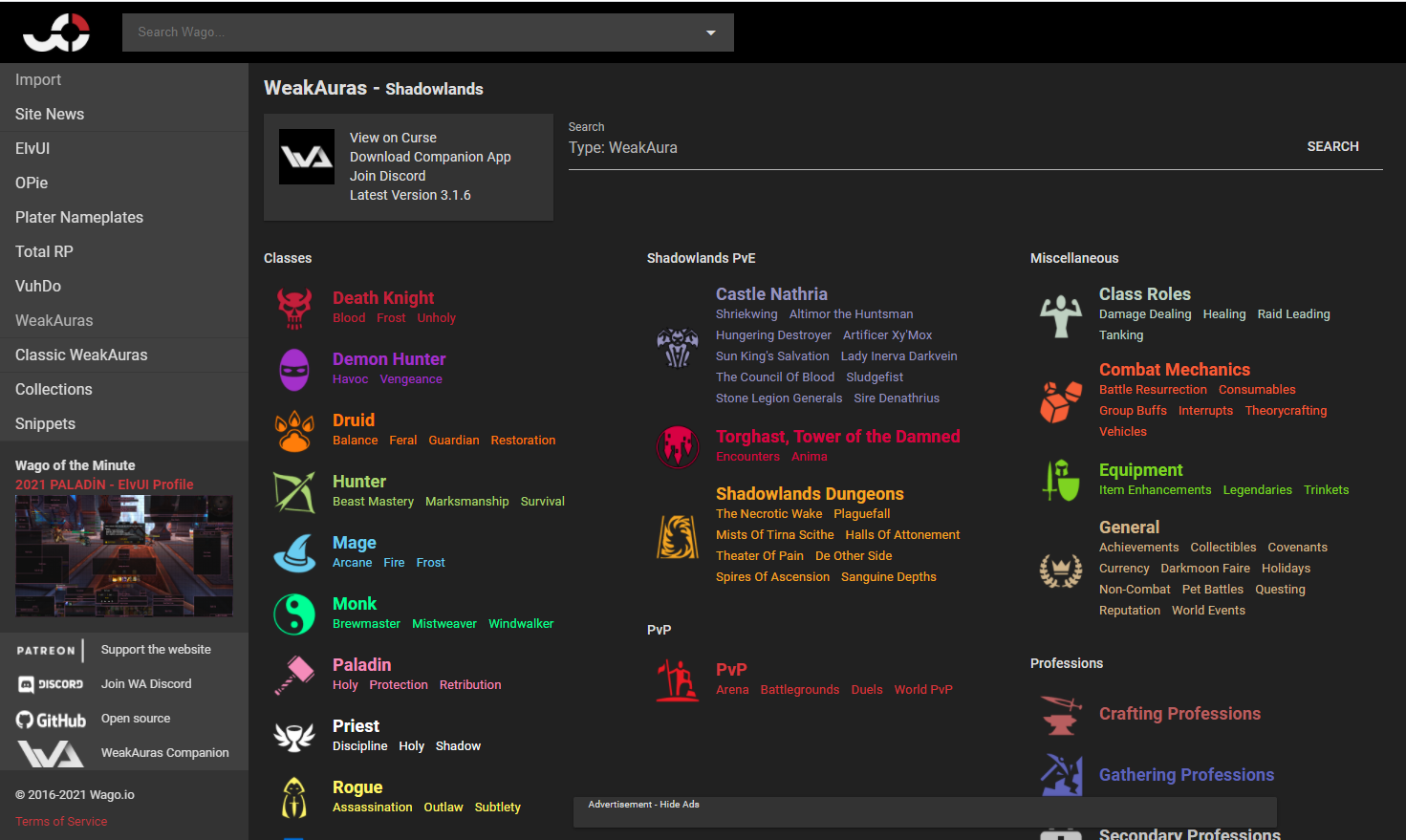Navigate to Collections
The image size is (1406, 840).
click(x=124, y=390)
